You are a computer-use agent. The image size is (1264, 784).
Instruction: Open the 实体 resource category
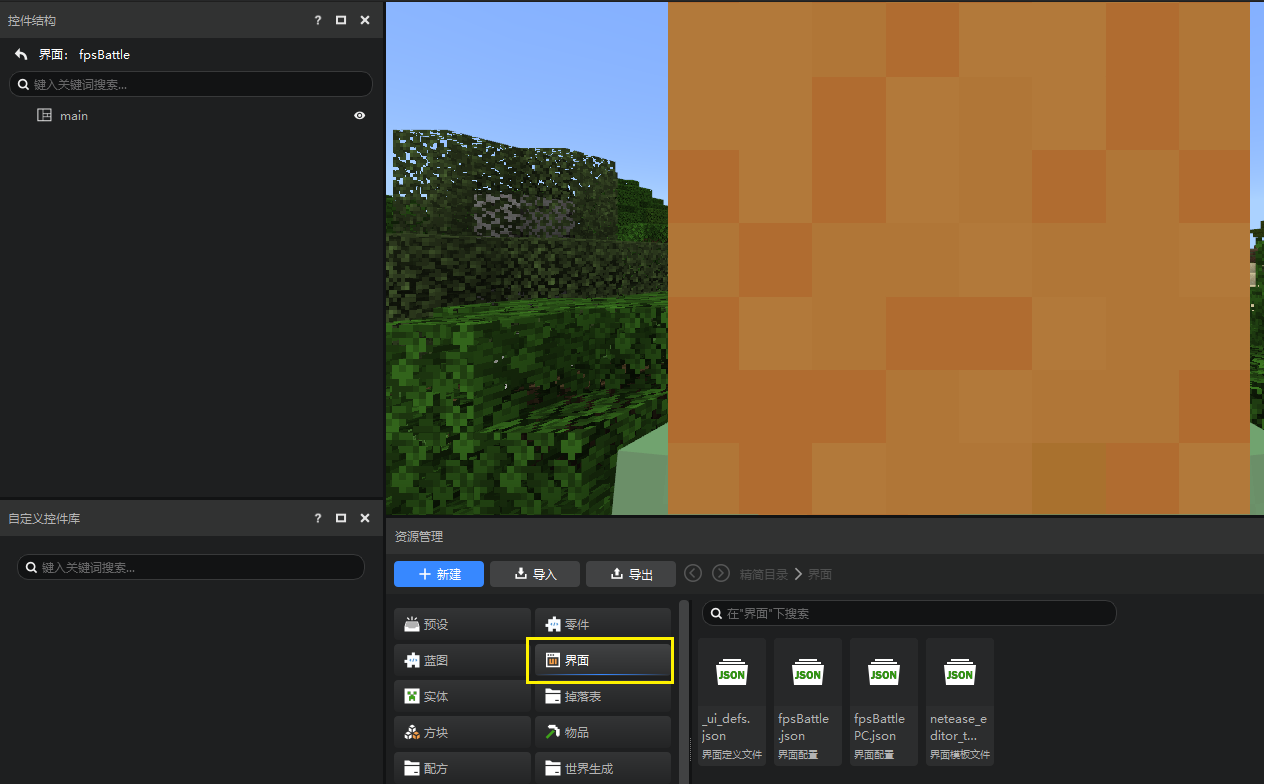pos(462,696)
